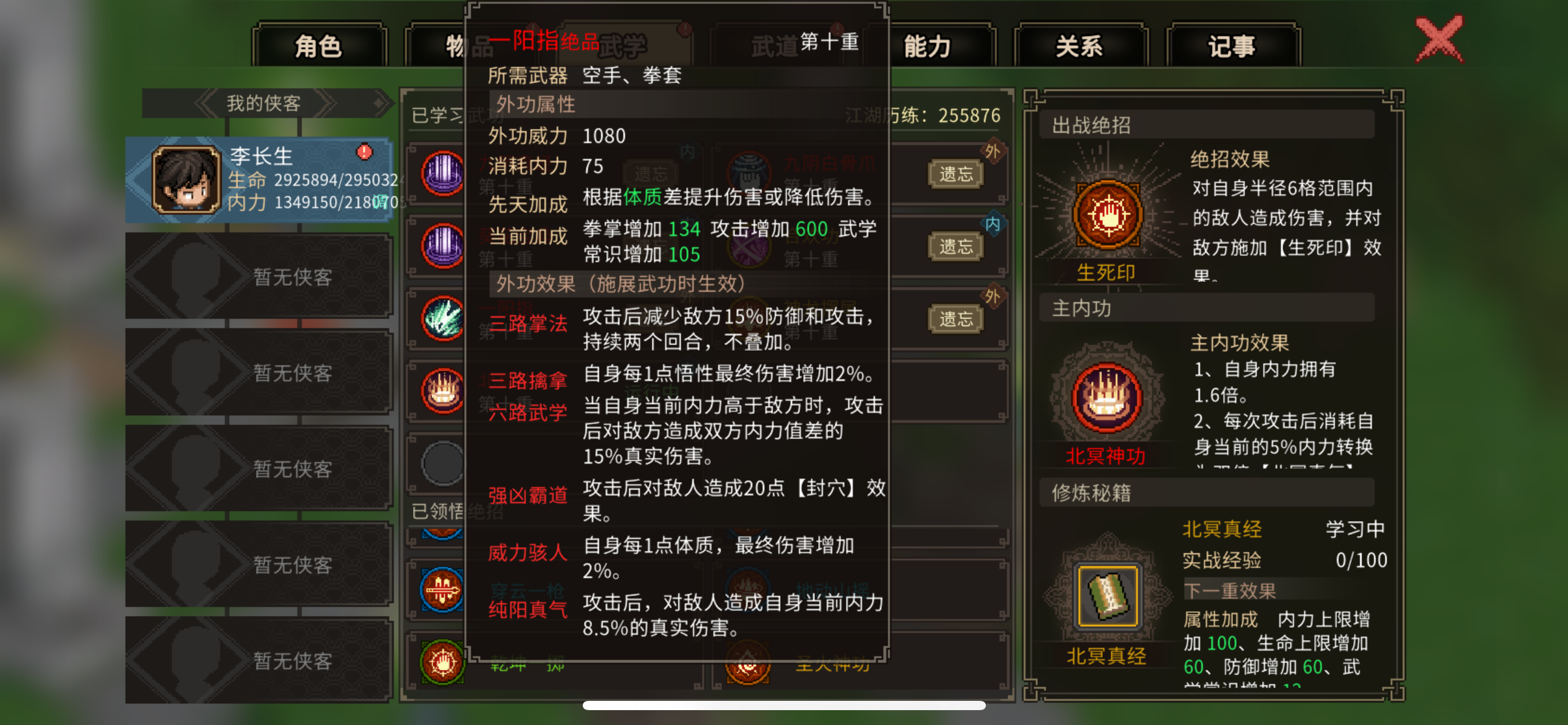Click 遗忘 beside the inner skill row
Screen dimensions: 1568x725
coord(956,247)
